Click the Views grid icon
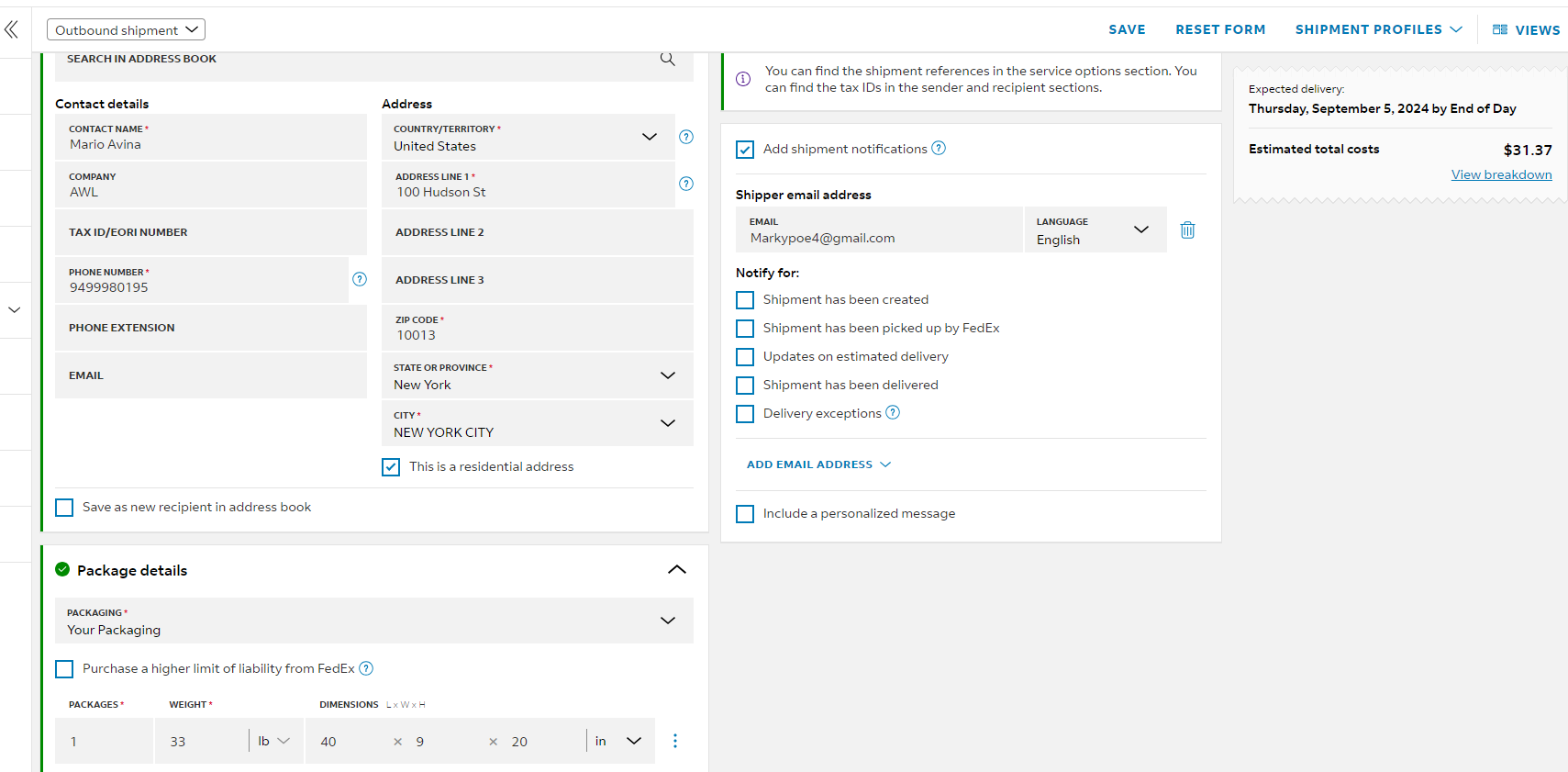 pyautogui.click(x=1500, y=29)
